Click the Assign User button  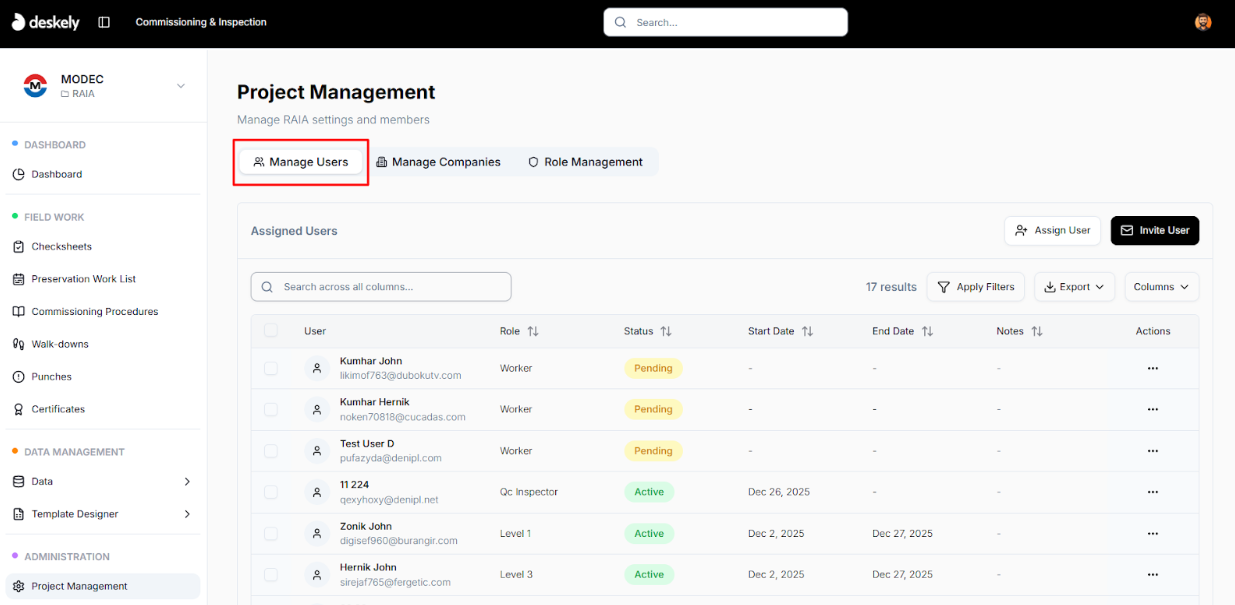(x=1052, y=230)
